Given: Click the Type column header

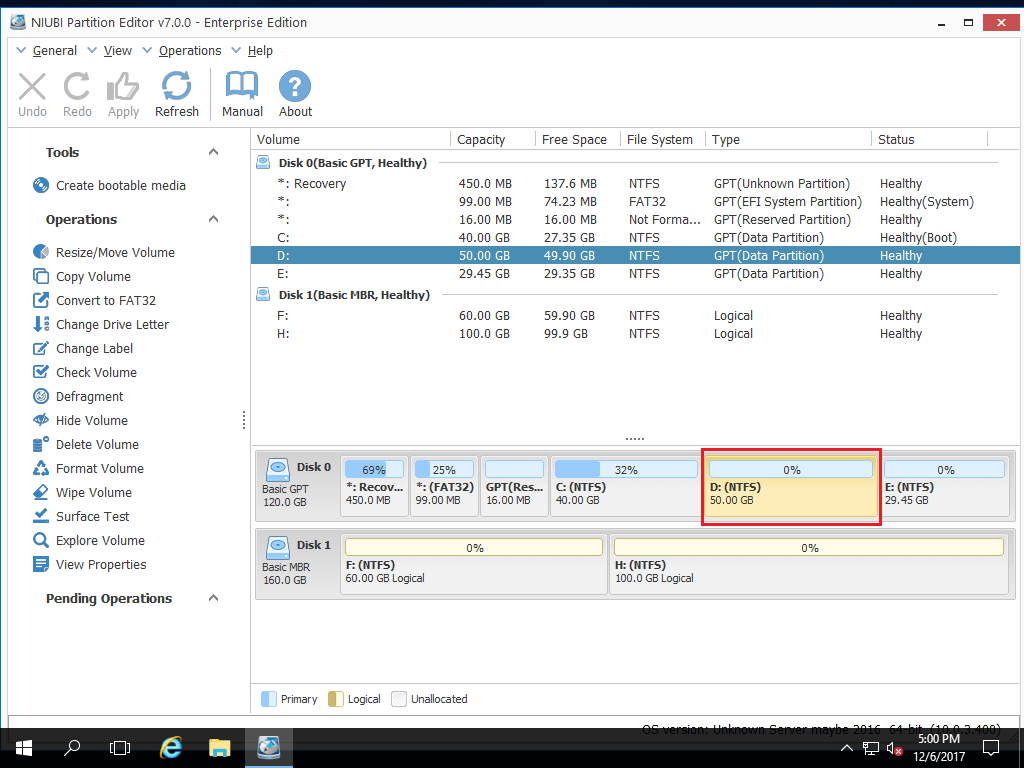Looking at the screenshot, I should (x=788, y=139).
